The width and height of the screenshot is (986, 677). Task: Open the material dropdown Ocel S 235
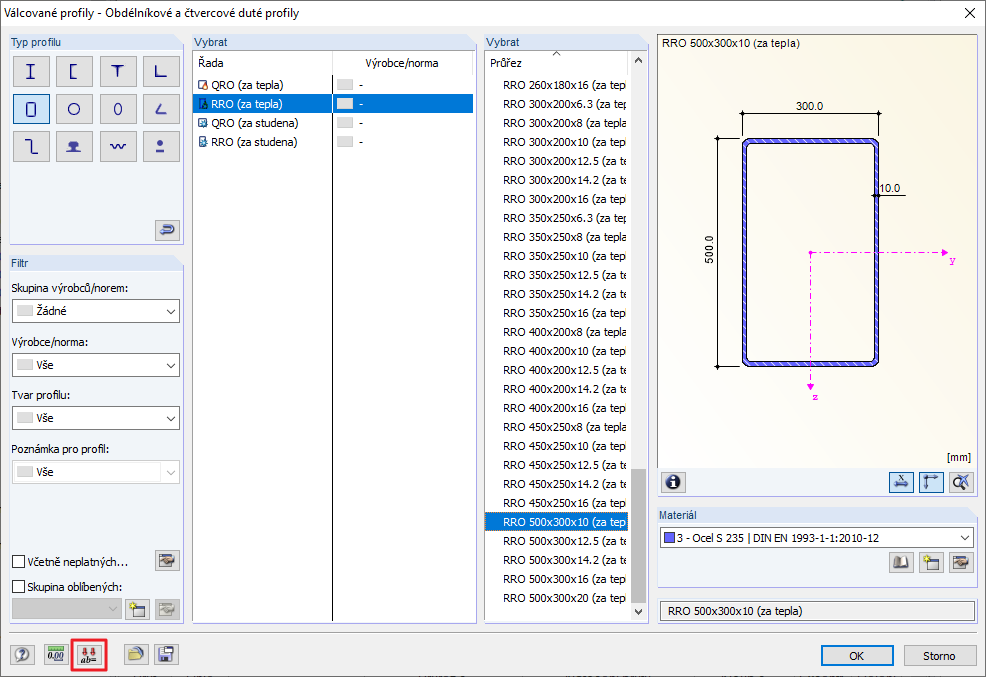[x=817, y=538]
